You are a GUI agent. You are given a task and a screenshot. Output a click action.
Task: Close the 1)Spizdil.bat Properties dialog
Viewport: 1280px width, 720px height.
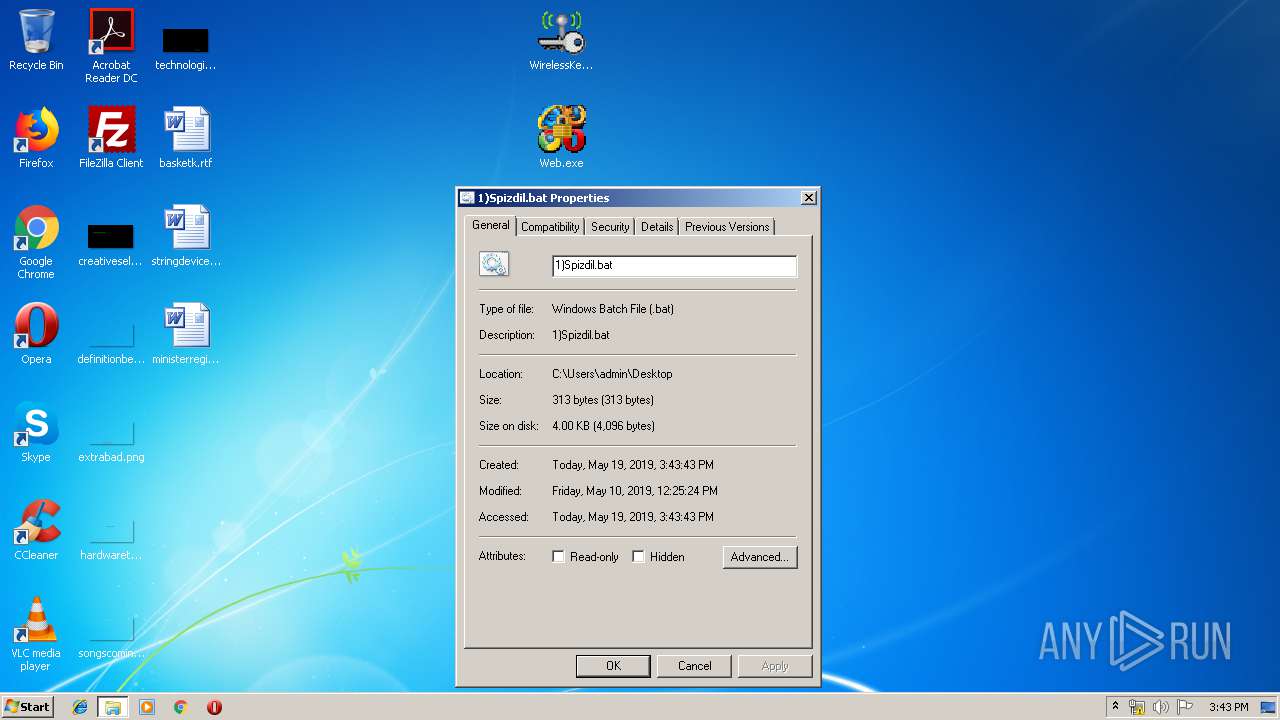(808, 198)
